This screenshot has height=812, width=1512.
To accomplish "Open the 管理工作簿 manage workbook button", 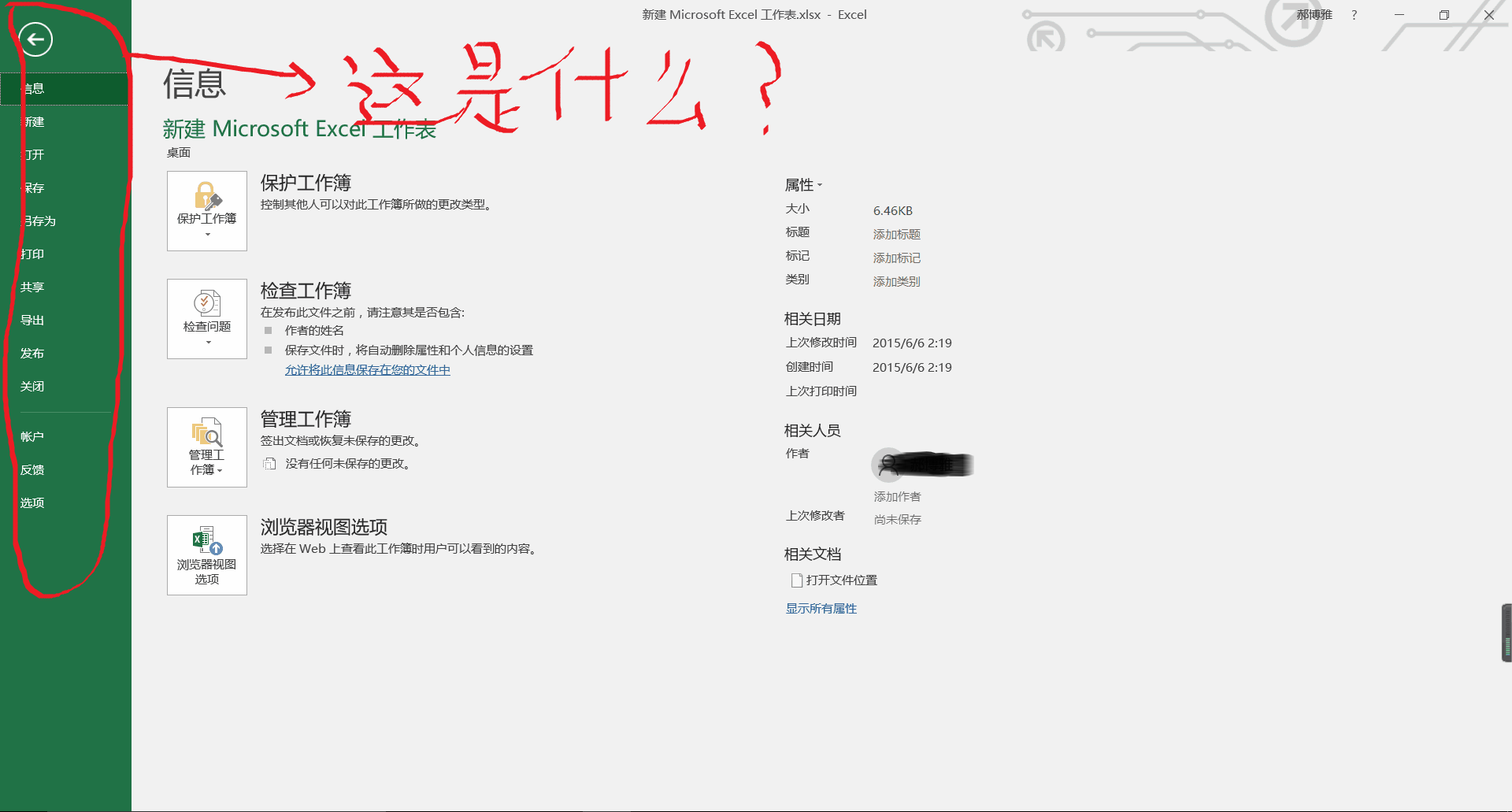I will pyautogui.click(x=207, y=447).
